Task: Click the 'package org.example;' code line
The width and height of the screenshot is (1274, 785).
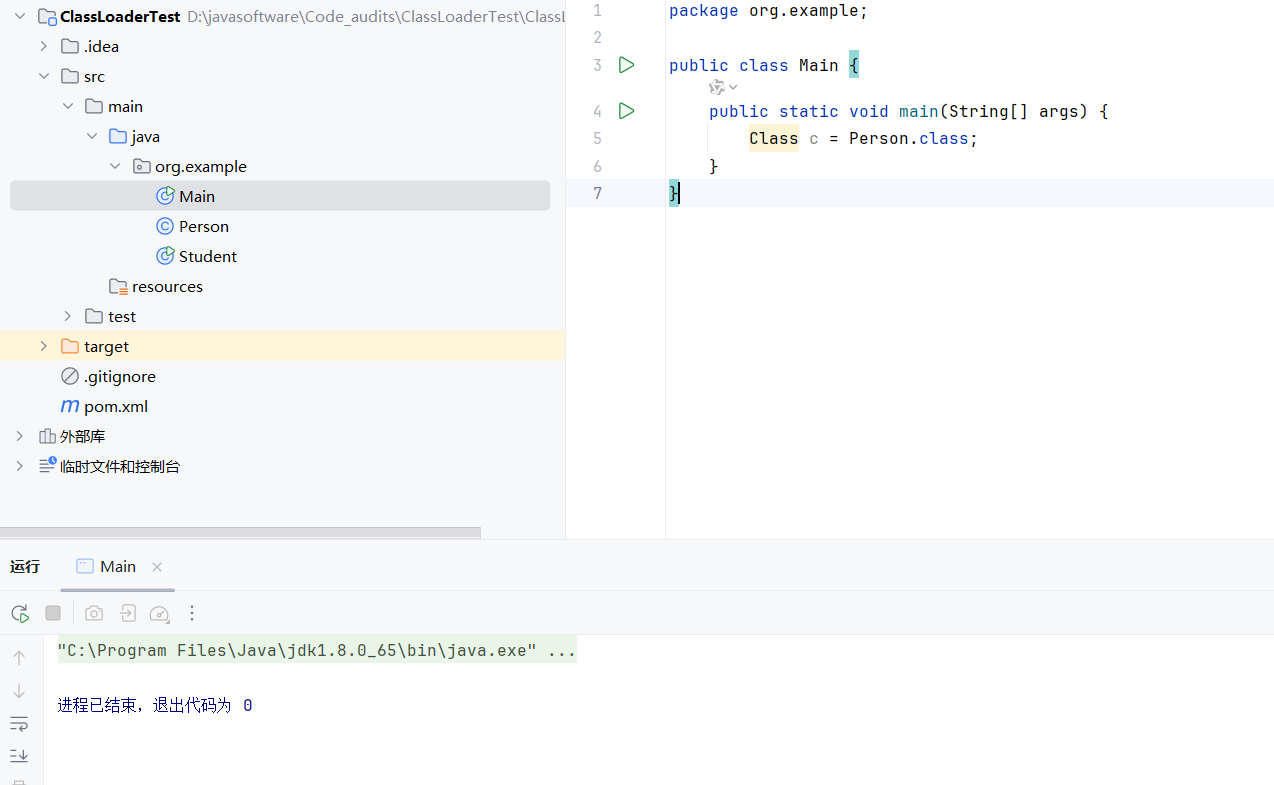Action: [x=769, y=11]
